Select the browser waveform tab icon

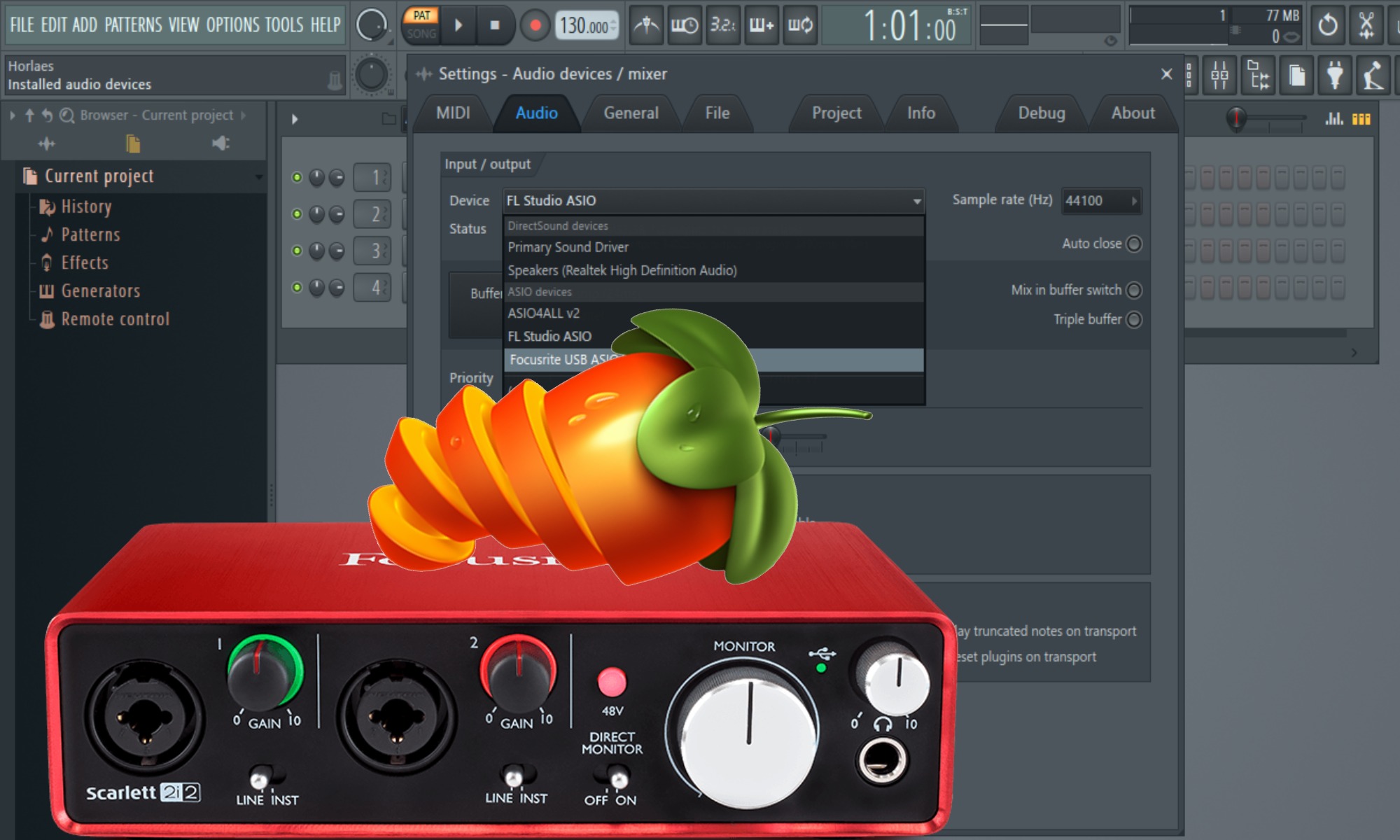click(x=46, y=143)
